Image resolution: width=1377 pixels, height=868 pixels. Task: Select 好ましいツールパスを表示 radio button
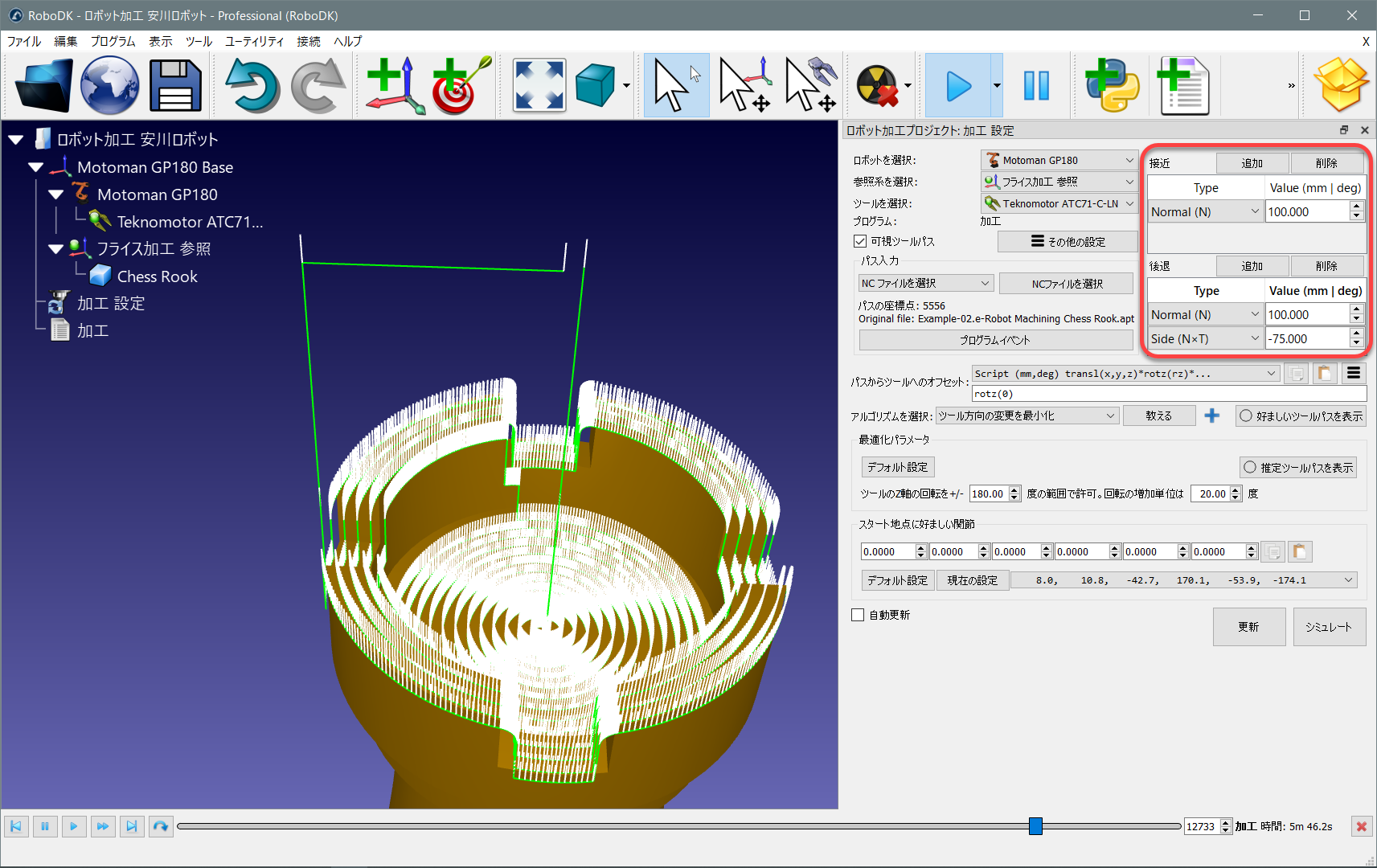click(1301, 416)
